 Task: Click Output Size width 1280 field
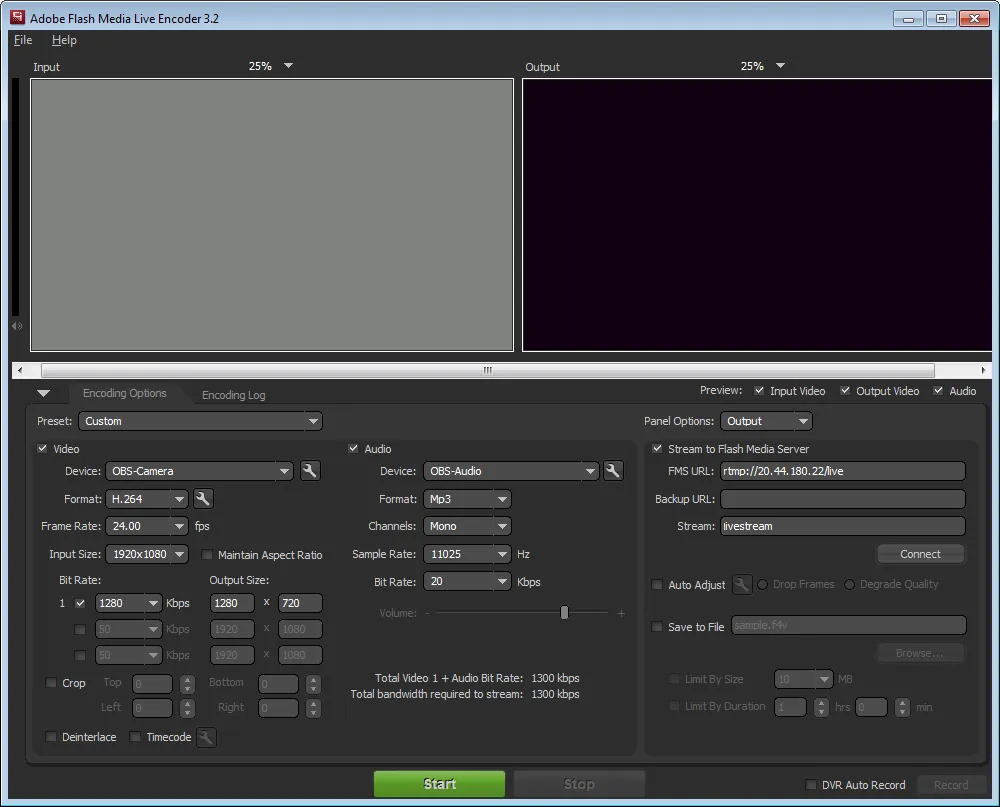click(x=232, y=603)
